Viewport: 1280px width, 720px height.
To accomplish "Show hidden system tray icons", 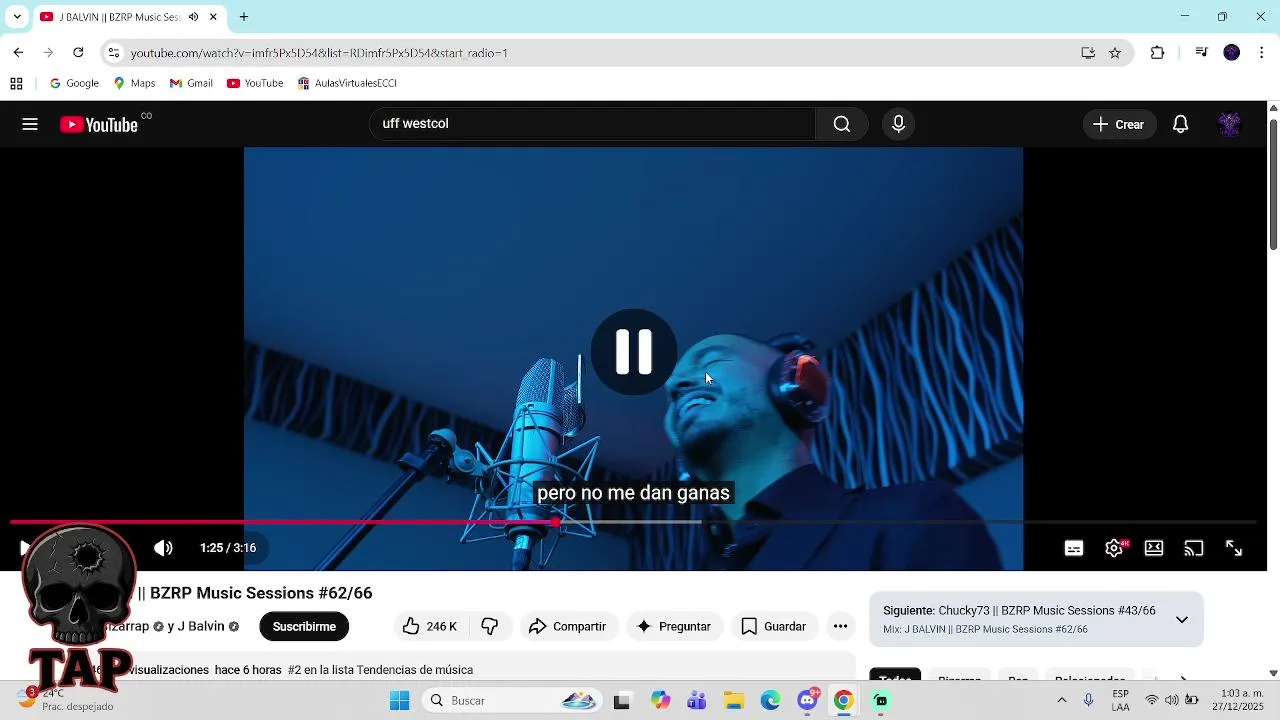I will click(x=1062, y=701).
